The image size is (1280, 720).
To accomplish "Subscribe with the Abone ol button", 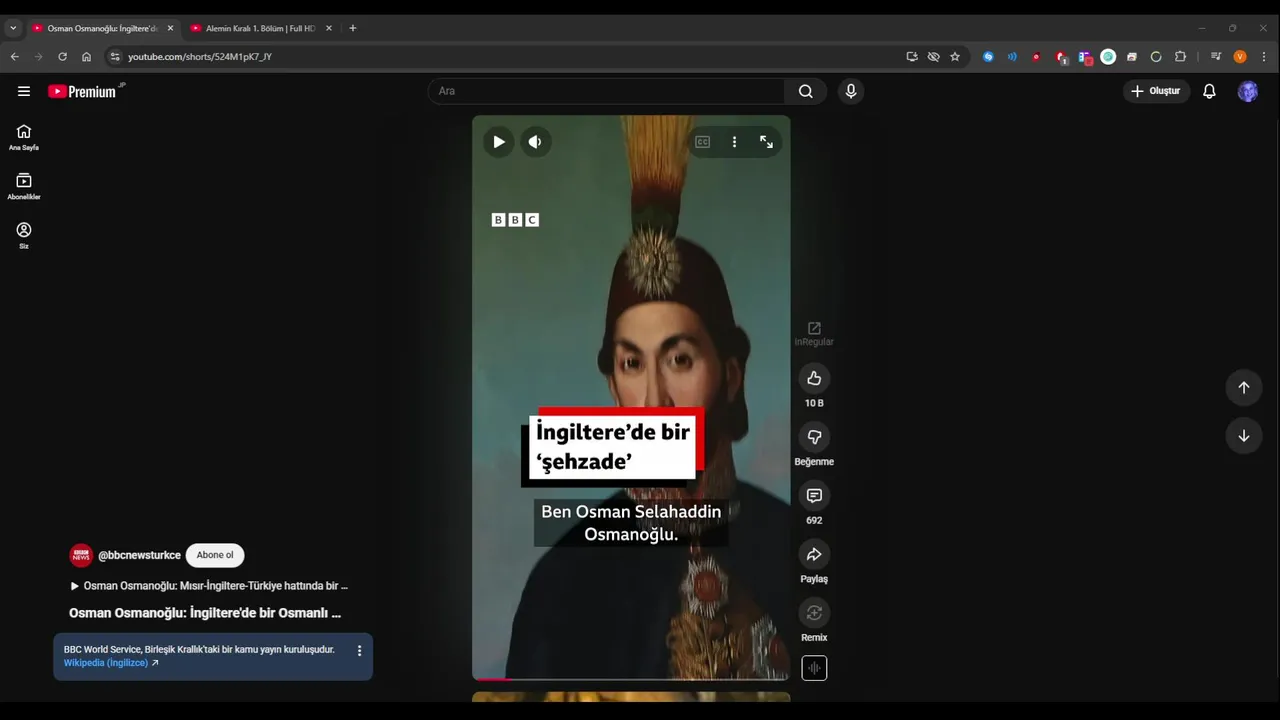I will 215,555.
